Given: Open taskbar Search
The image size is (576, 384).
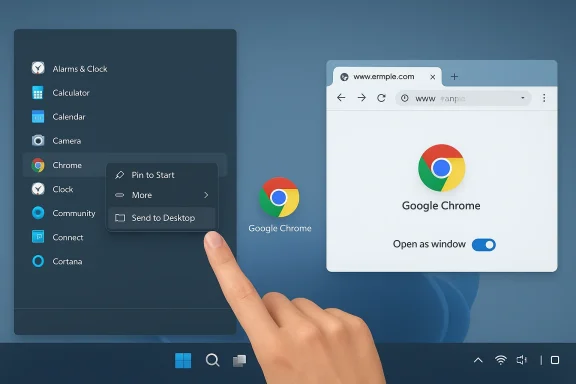Looking at the screenshot, I should click(x=212, y=360).
